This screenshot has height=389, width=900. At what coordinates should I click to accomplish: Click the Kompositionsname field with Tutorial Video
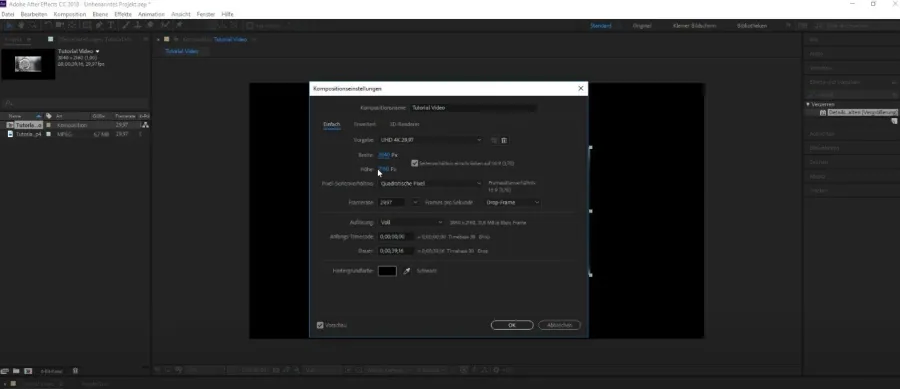coord(474,108)
